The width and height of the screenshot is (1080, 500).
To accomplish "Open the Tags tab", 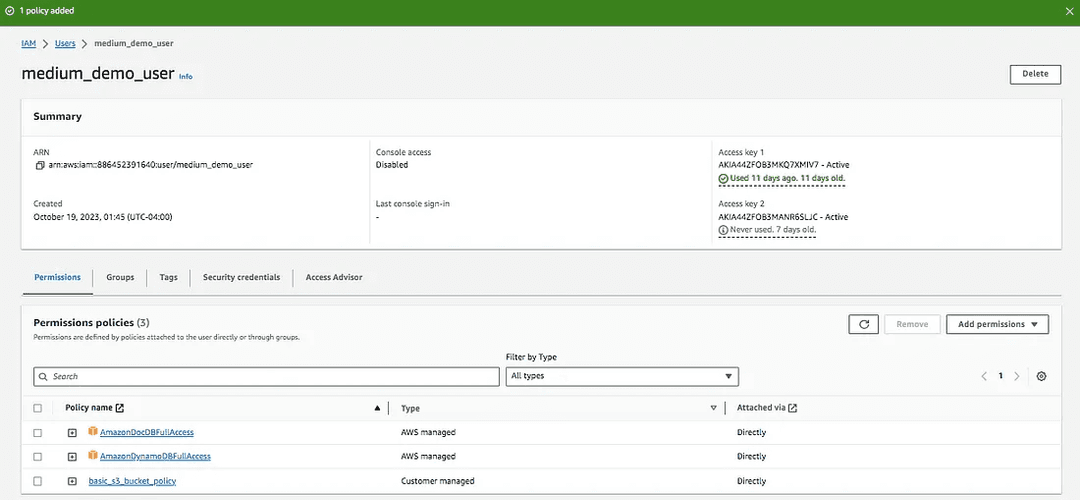I will 168,278.
